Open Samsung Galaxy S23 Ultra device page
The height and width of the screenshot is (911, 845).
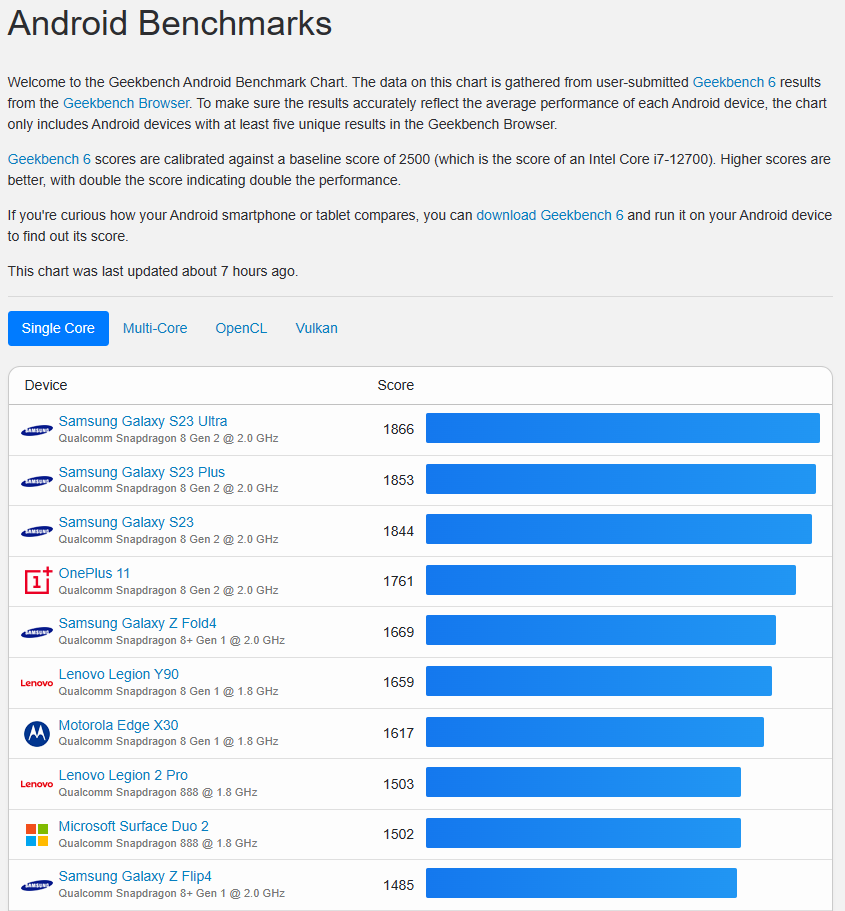click(143, 421)
